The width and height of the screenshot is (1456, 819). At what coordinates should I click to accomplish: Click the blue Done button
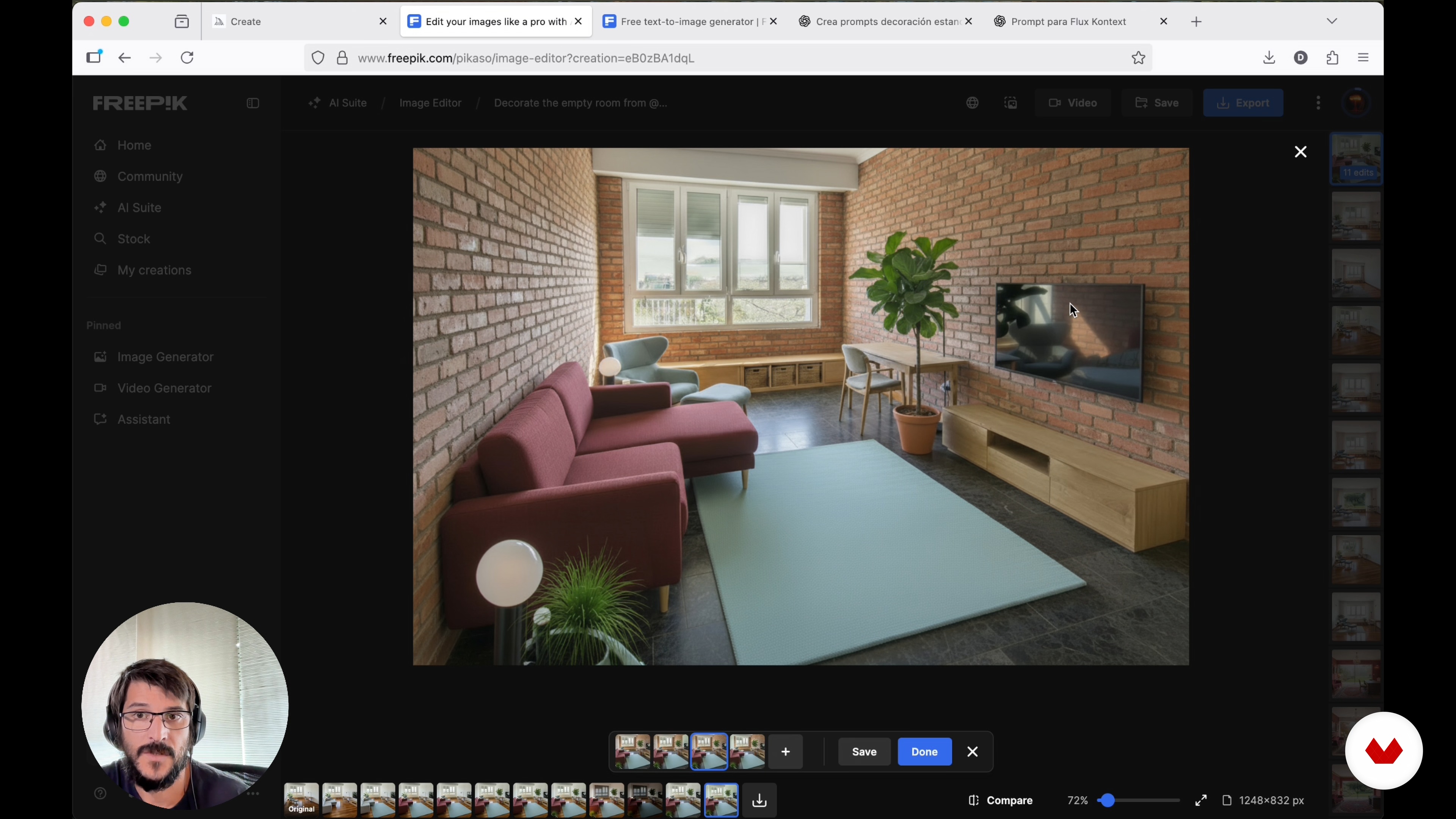coord(924,752)
